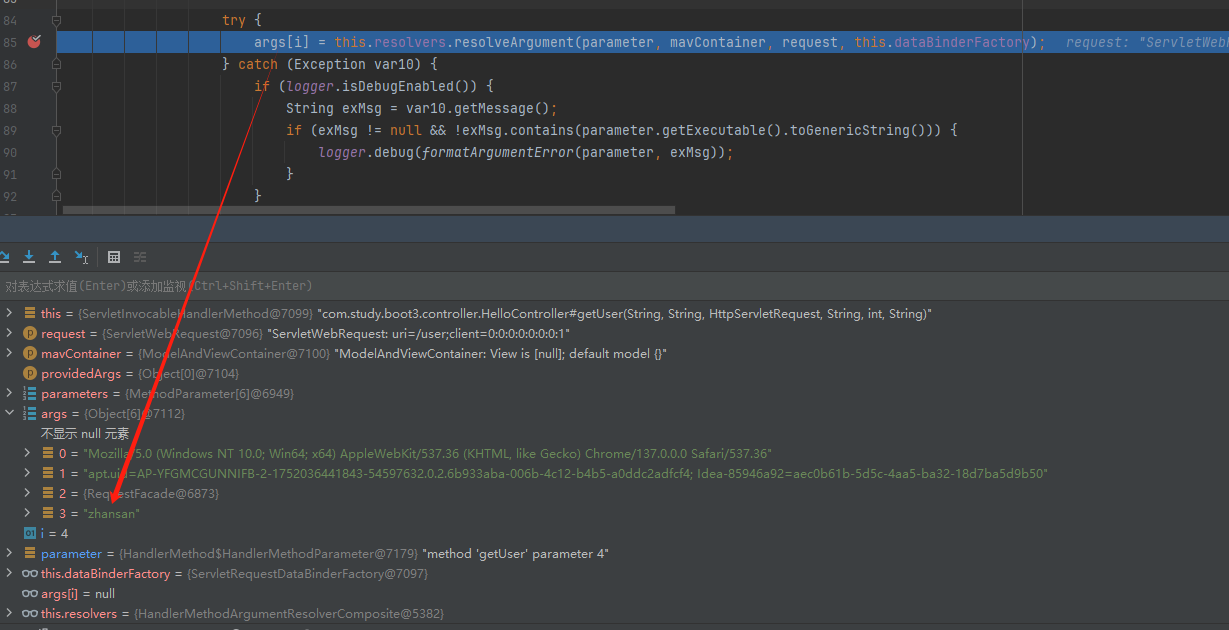Click 'toGenericString' on line 89
1229x630 pixels.
click(848, 130)
